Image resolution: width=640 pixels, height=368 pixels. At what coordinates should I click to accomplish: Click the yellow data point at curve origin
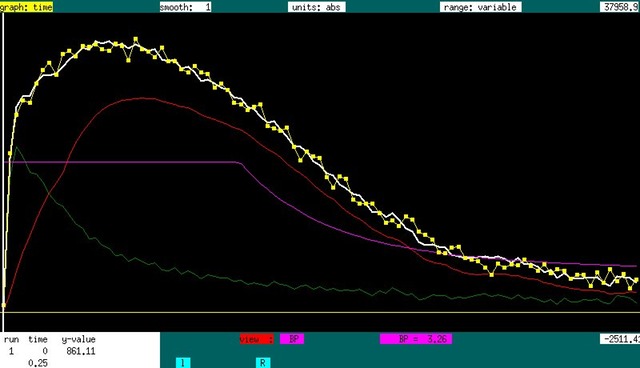4,305
